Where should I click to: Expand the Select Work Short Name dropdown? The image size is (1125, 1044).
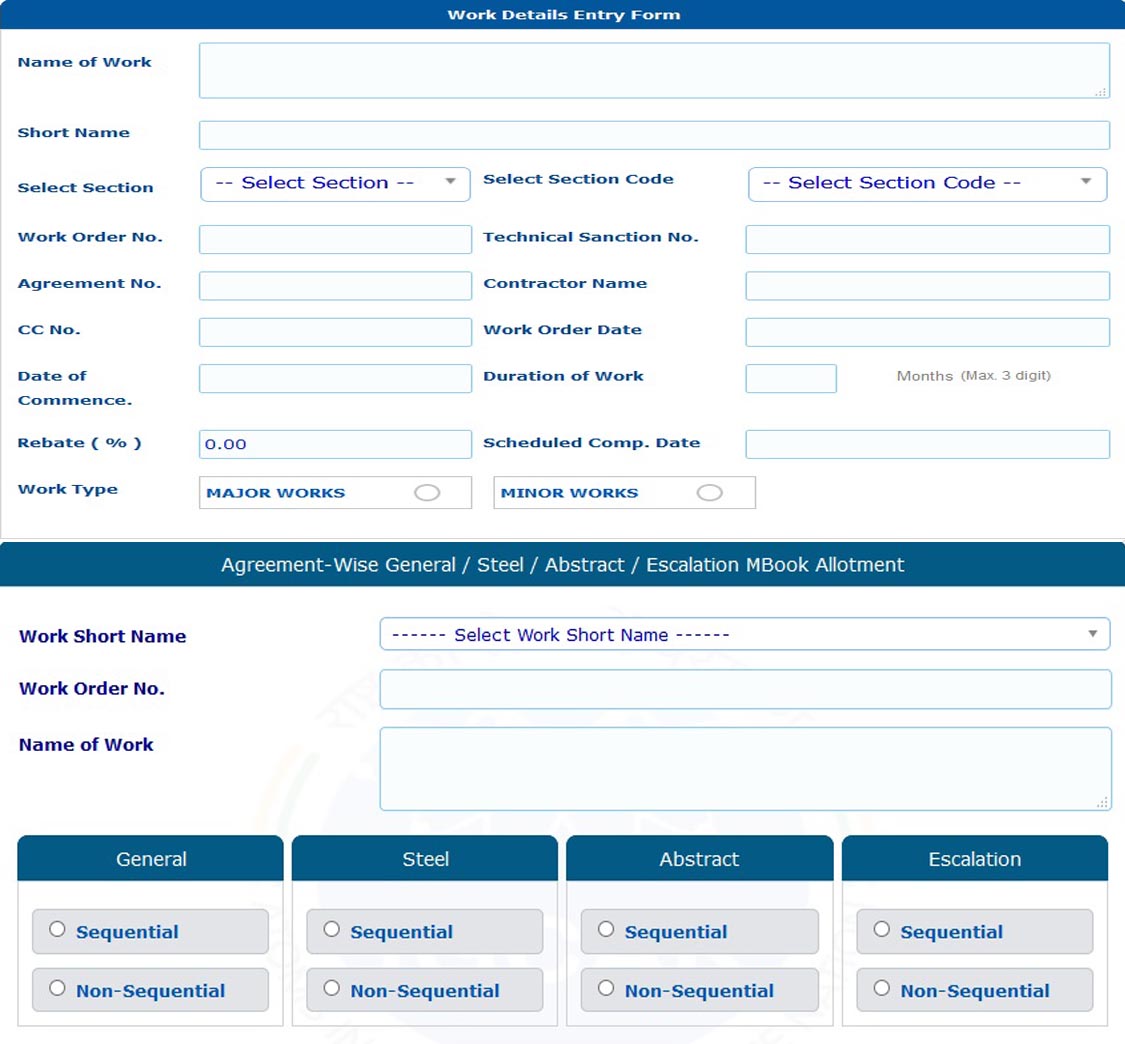tap(744, 635)
